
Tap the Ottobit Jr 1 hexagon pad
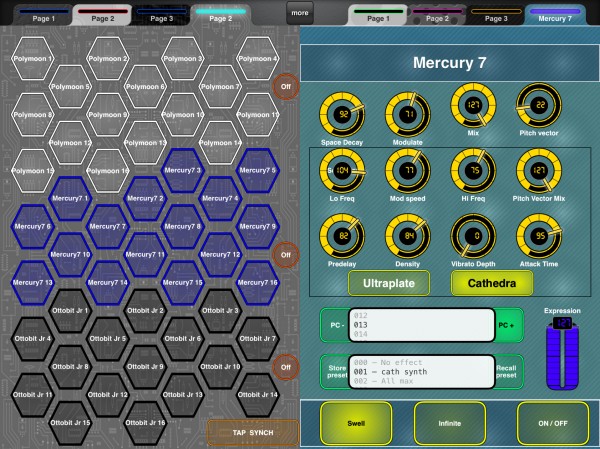coord(70,310)
